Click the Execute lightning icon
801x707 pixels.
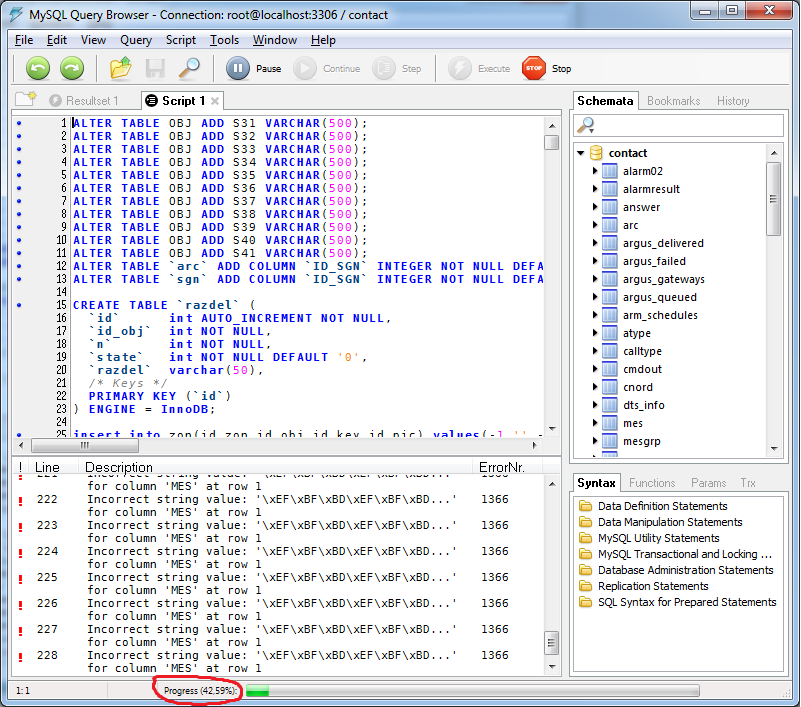pyautogui.click(x=460, y=68)
